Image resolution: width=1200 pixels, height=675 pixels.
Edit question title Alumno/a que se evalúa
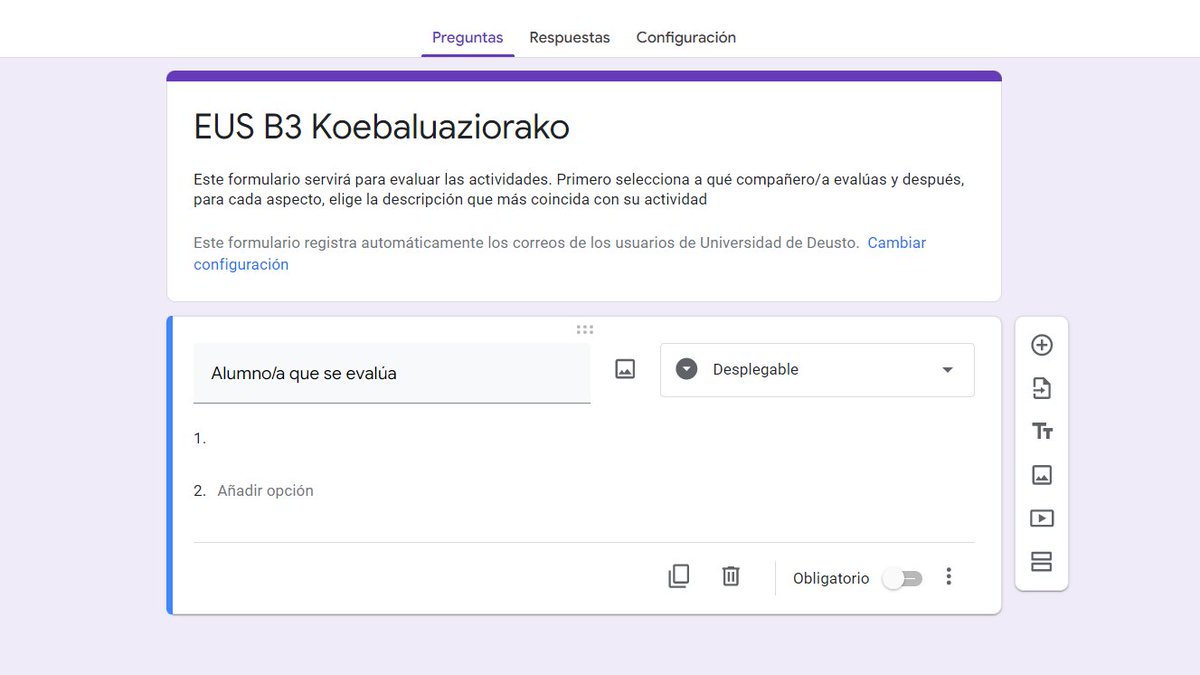391,373
